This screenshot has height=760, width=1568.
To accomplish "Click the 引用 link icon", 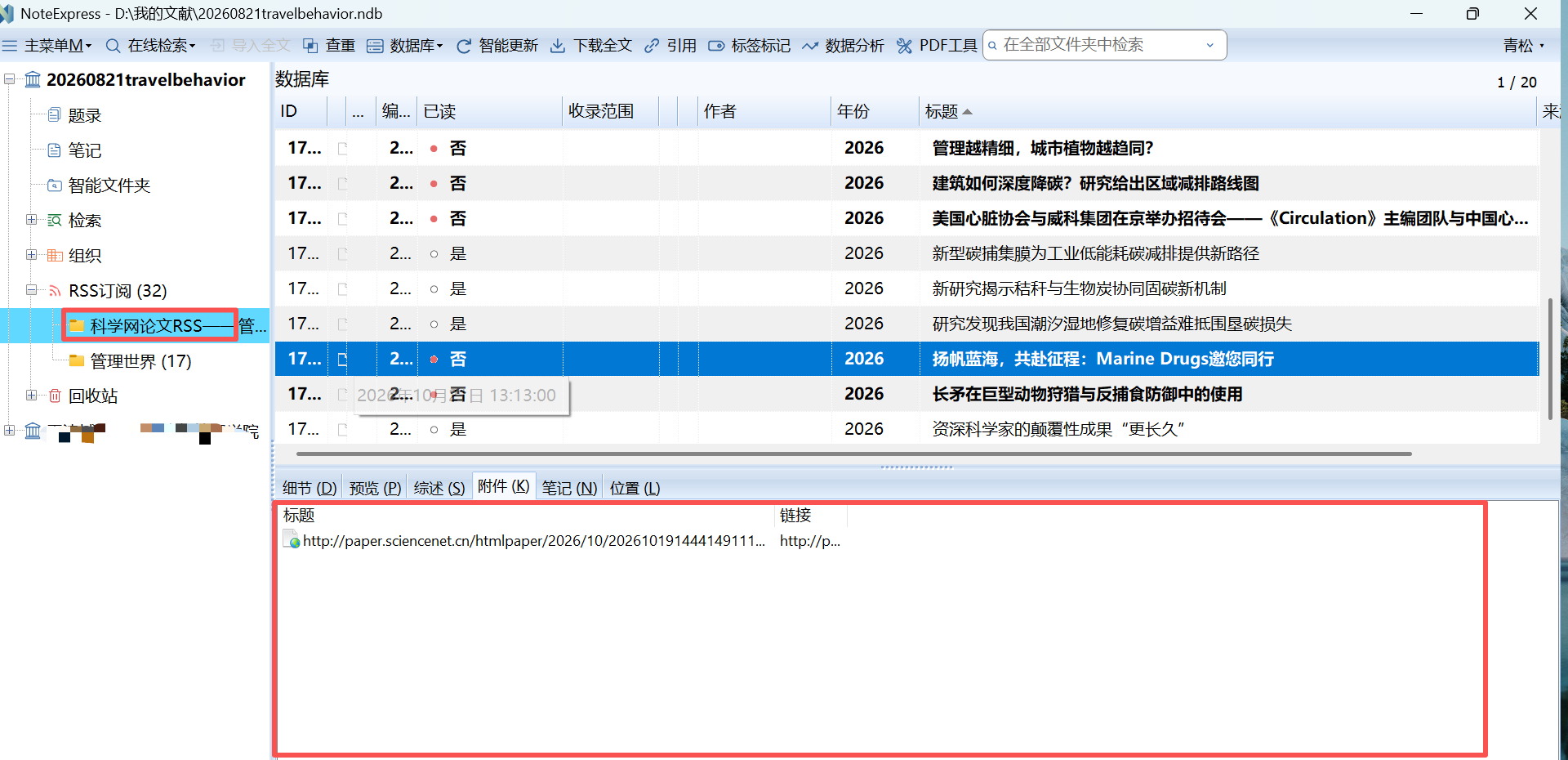I will point(652,46).
